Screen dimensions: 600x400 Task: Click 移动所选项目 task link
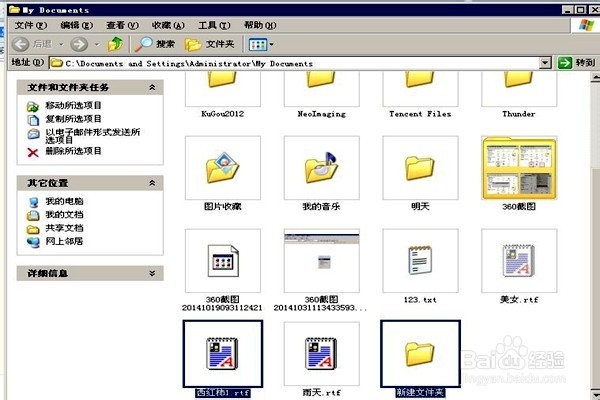point(73,105)
